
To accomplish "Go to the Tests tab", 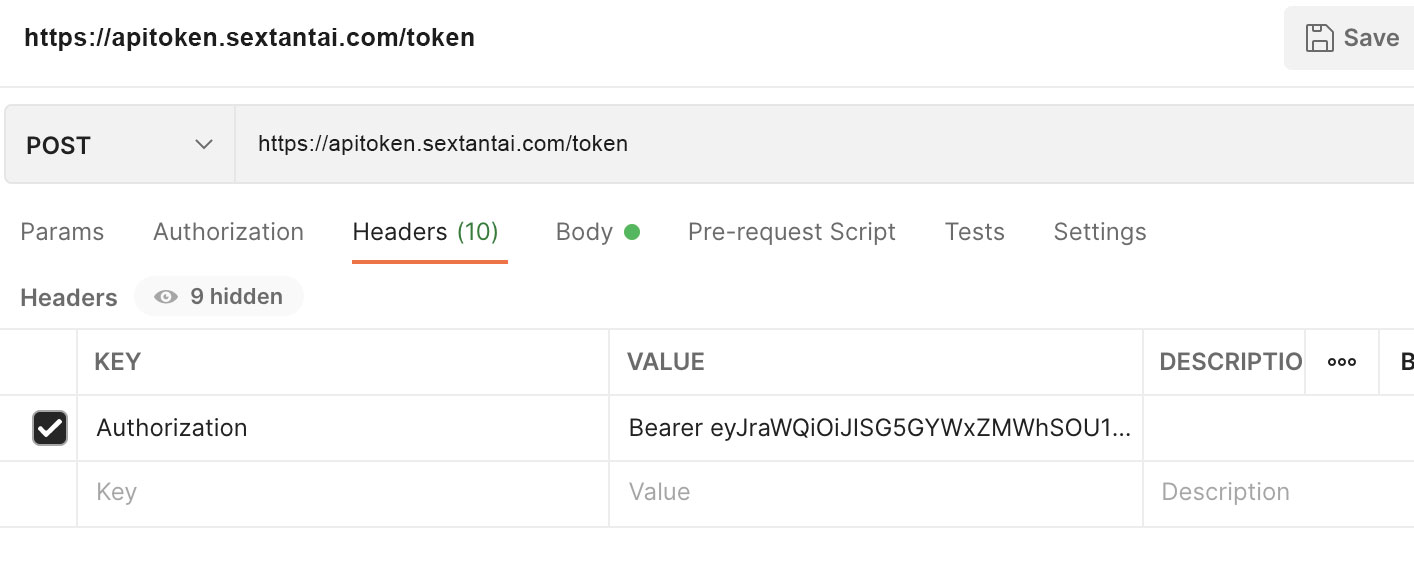I will pos(974,232).
